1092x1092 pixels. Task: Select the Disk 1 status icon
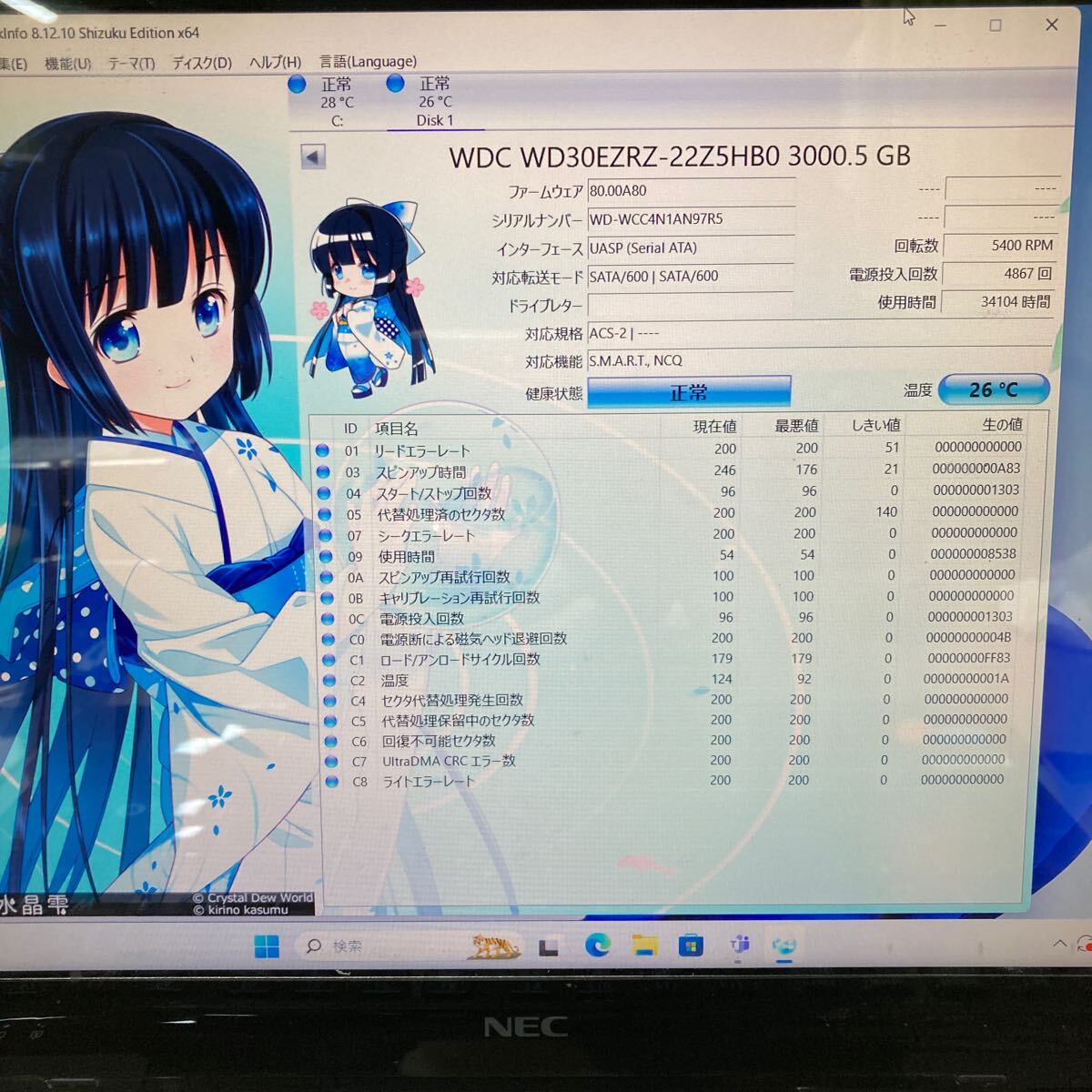tap(395, 84)
